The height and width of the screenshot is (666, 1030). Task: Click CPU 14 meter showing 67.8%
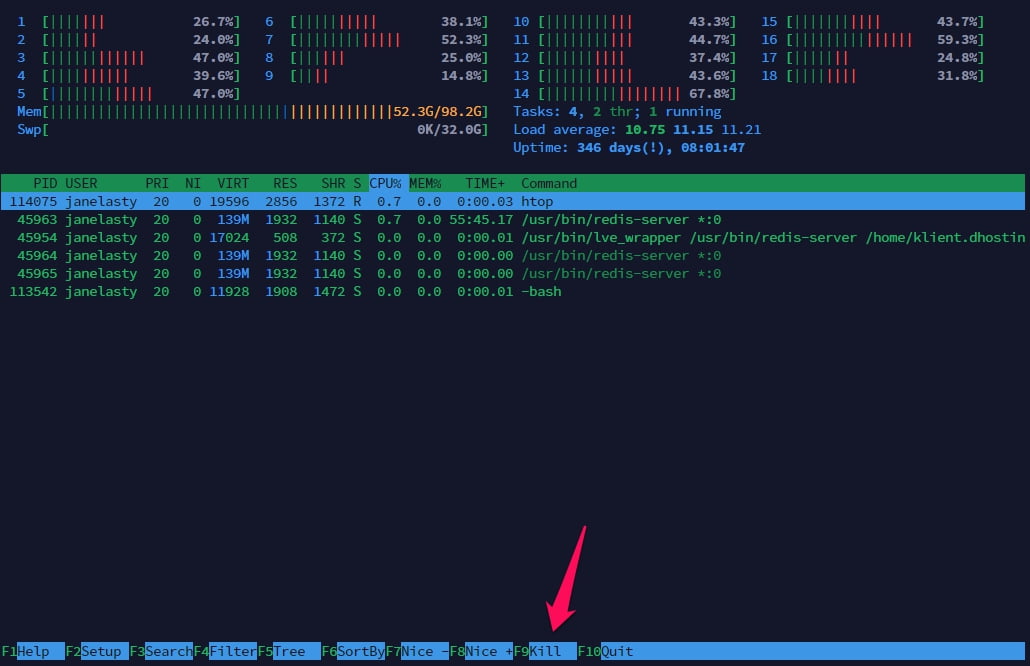(x=625, y=94)
